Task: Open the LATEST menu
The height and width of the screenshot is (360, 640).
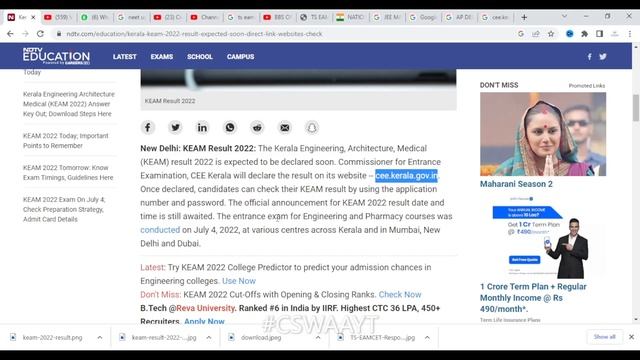Action: coord(124,57)
